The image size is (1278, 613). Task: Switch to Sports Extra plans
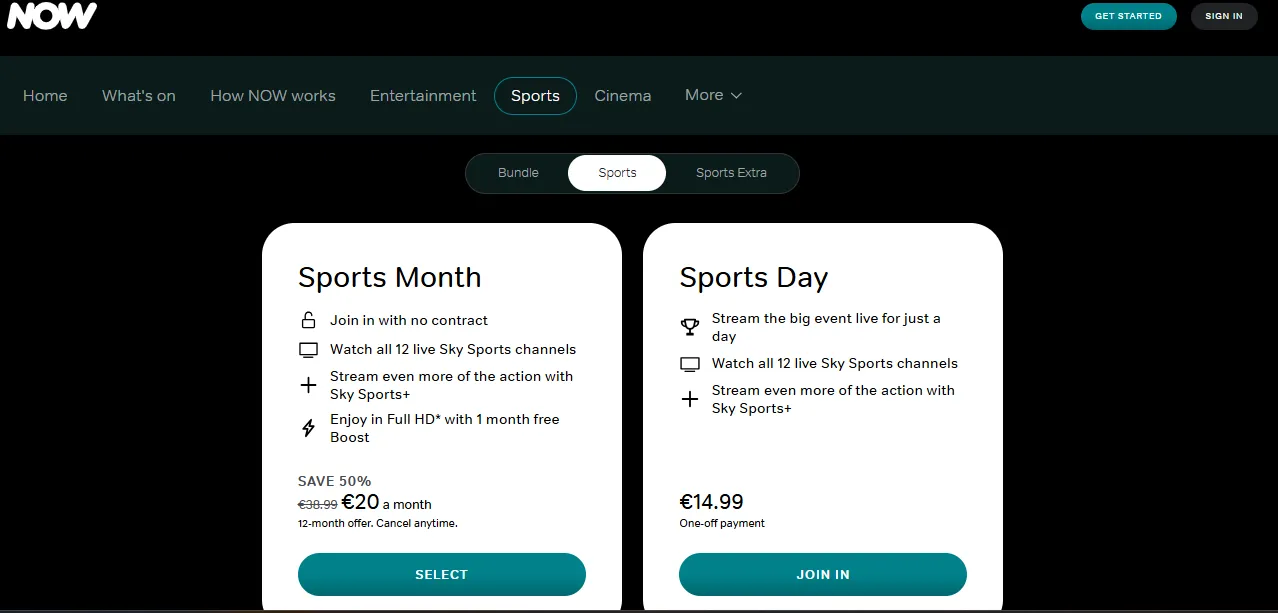(731, 173)
